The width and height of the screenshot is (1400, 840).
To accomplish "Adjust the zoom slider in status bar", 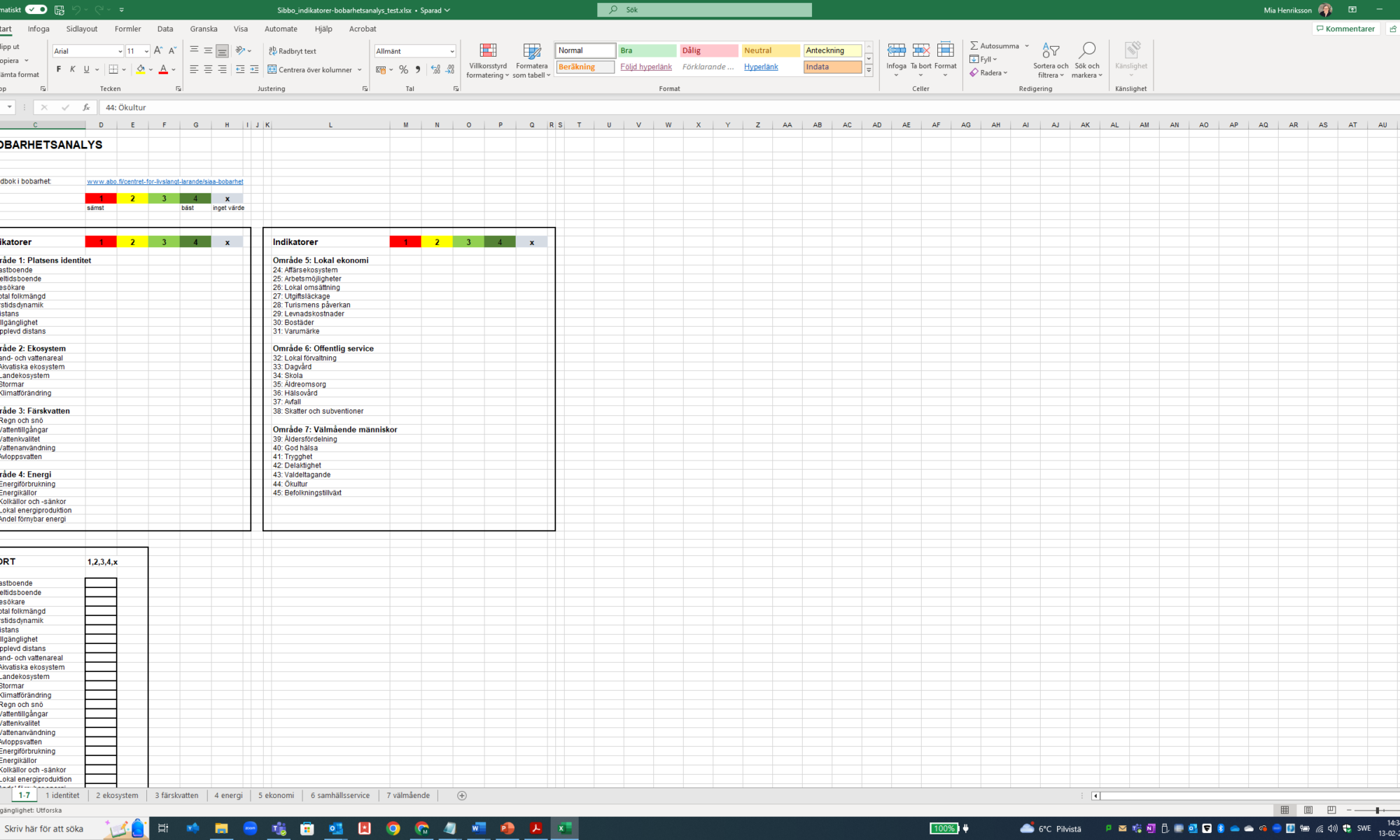I will (1377, 810).
